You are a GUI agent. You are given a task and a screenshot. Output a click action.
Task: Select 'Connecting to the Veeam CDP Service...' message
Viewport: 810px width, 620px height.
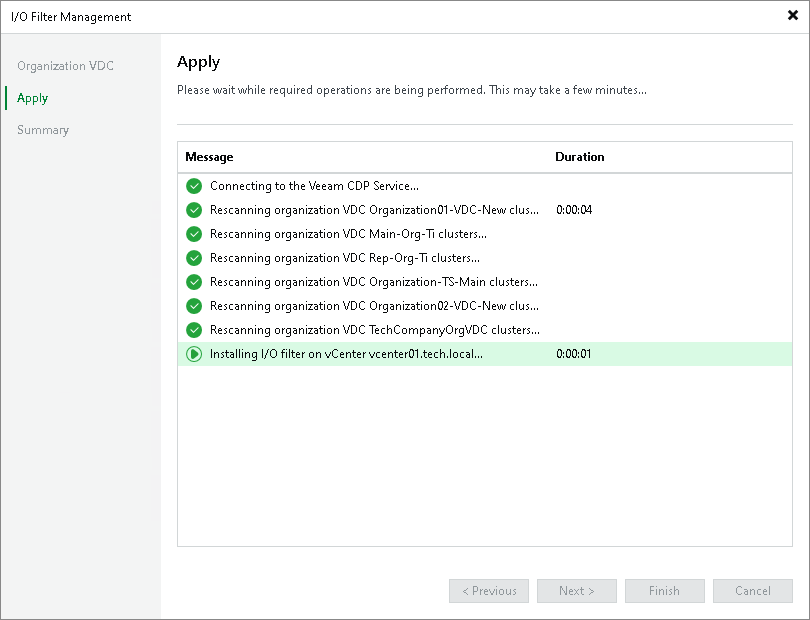pyautogui.click(x=314, y=185)
